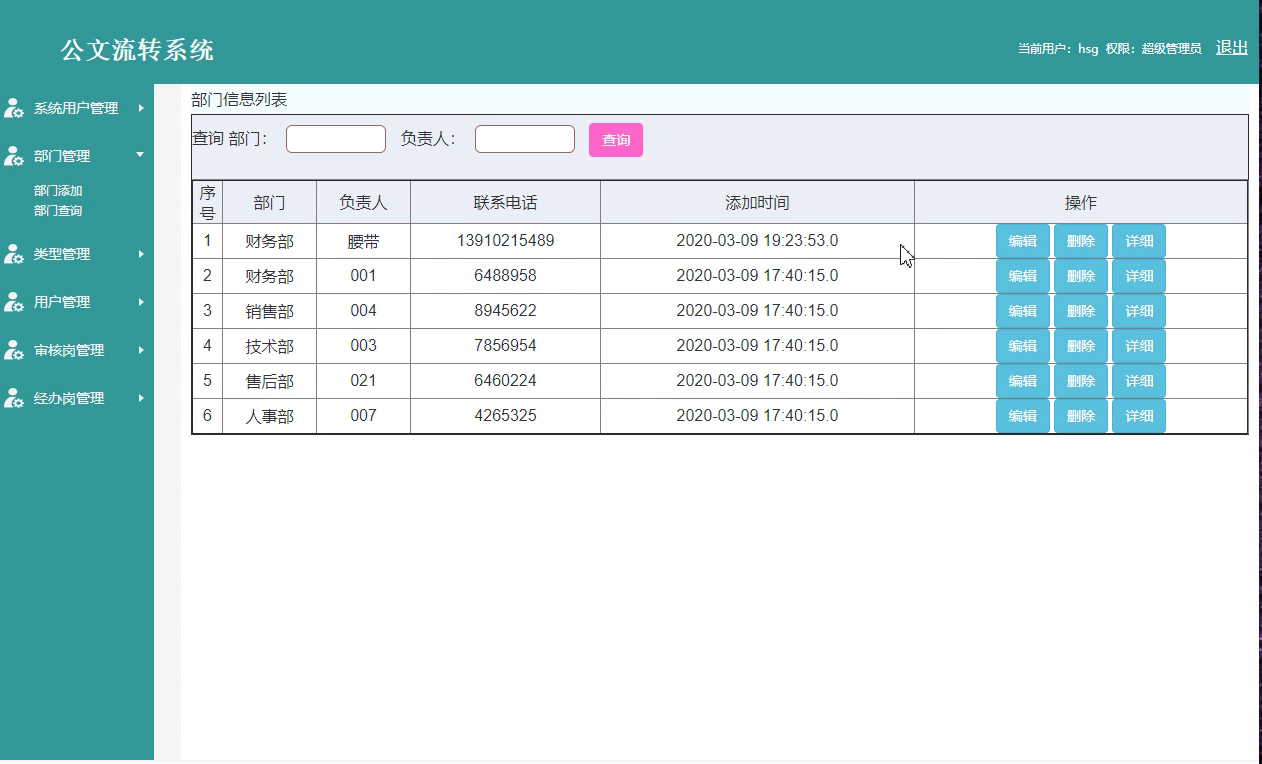
Task: Edit the 销售部 row
Action: (x=1023, y=311)
